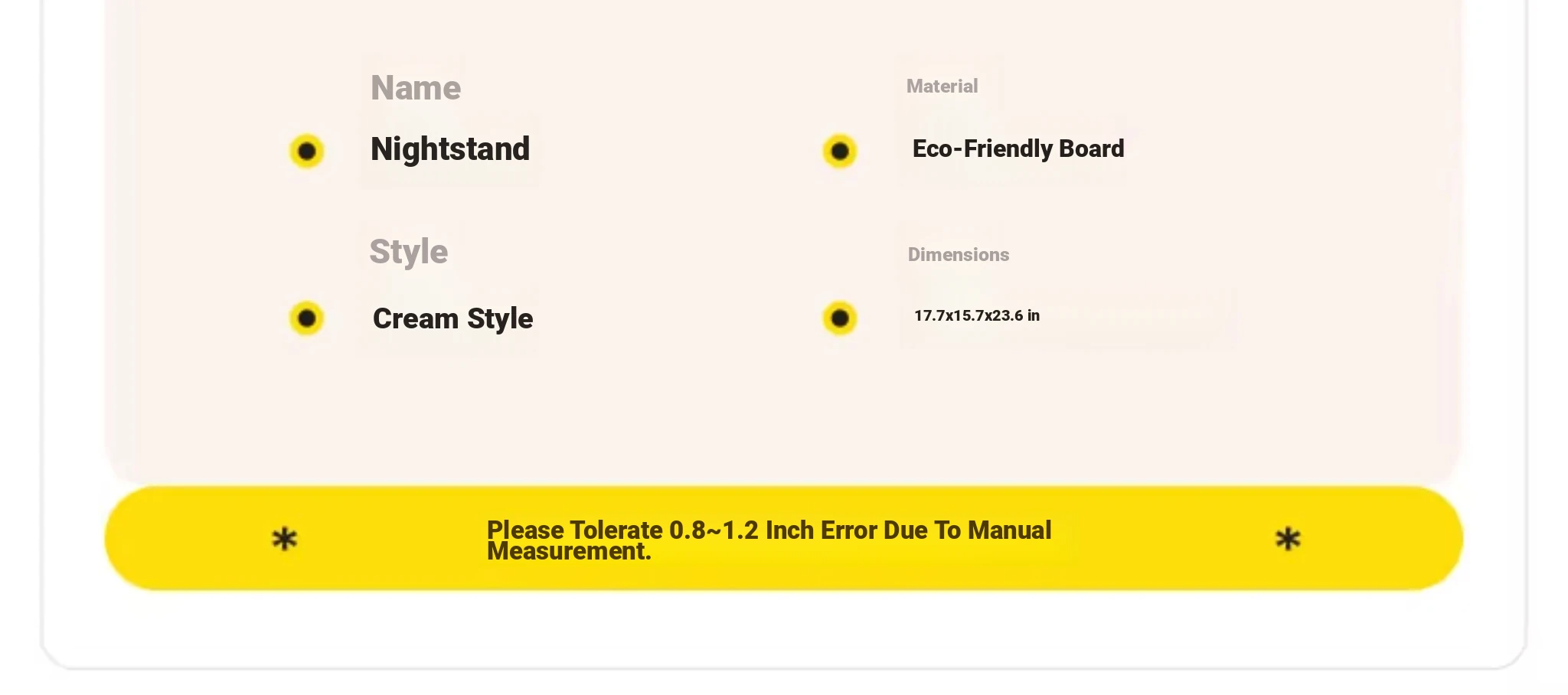Select the Eco-Friendly Board text
The height and width of the screenshot is (695, 1568).
1018,148
